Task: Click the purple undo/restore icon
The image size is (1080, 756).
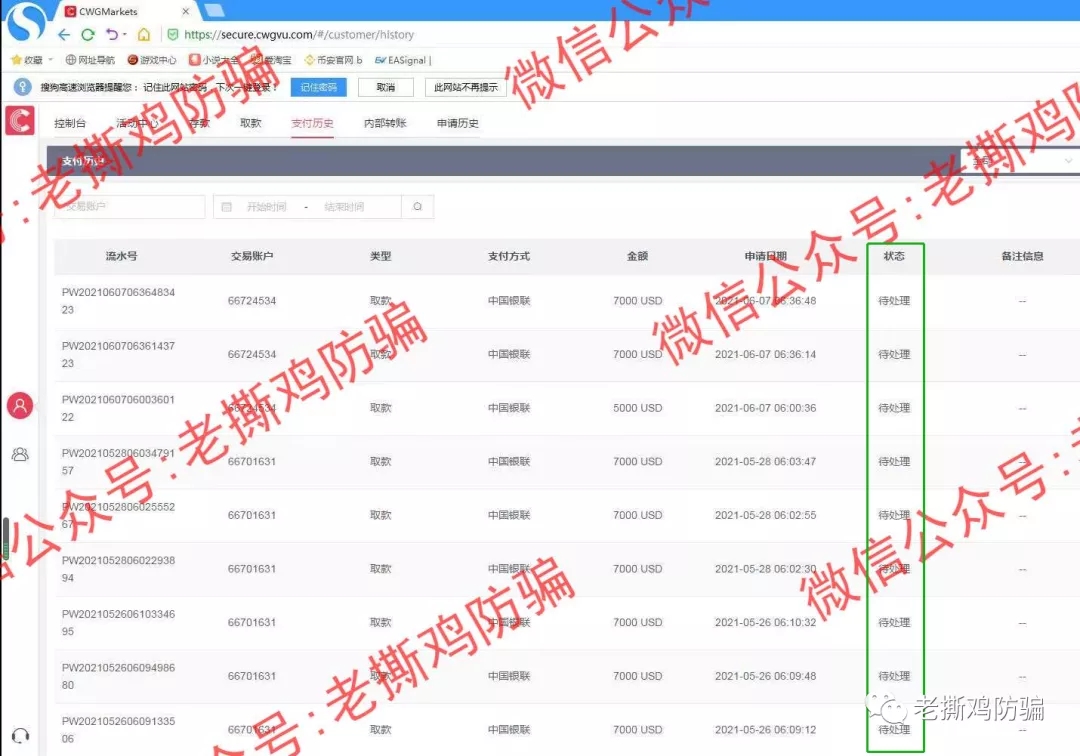Action: pos(112,34)
